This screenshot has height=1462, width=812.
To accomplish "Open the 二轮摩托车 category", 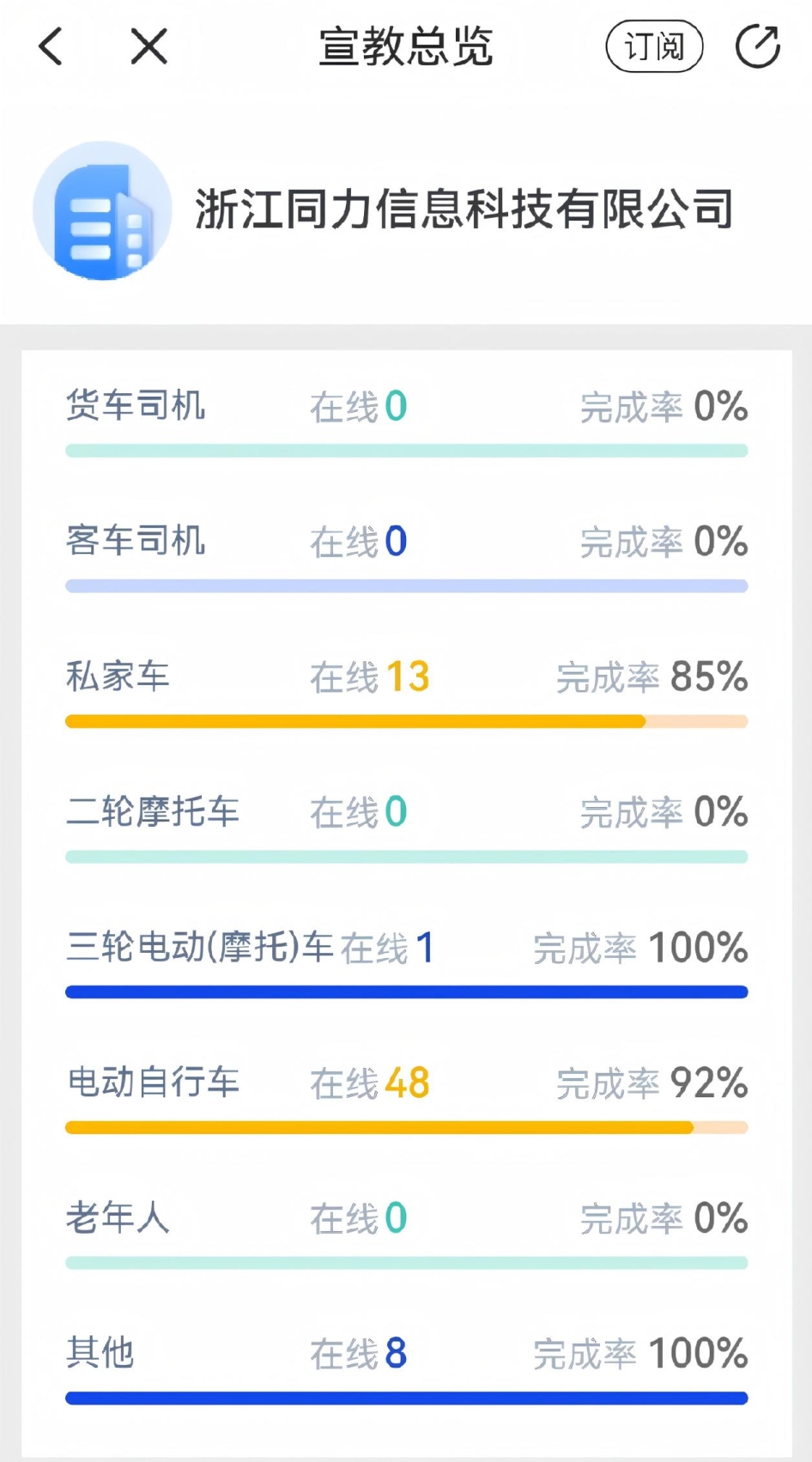I will pyautogui.click(x=153, y=811).
